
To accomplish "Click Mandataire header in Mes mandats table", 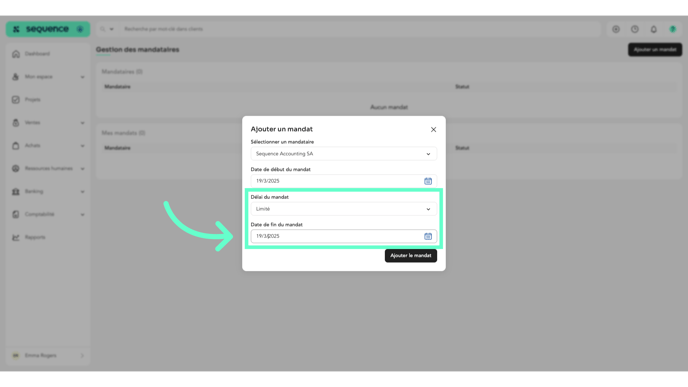I will pyautogui.click(x=117, y=148).
